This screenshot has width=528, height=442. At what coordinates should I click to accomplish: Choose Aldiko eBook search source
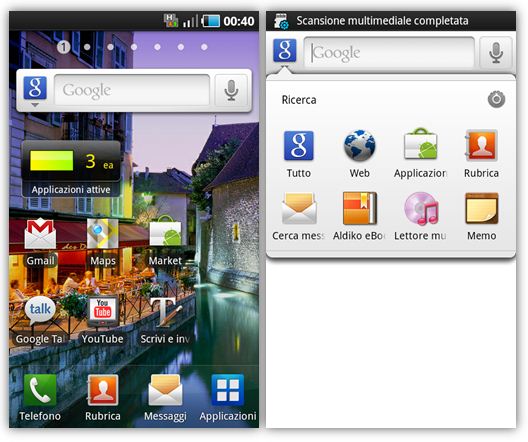coord(359,216)
